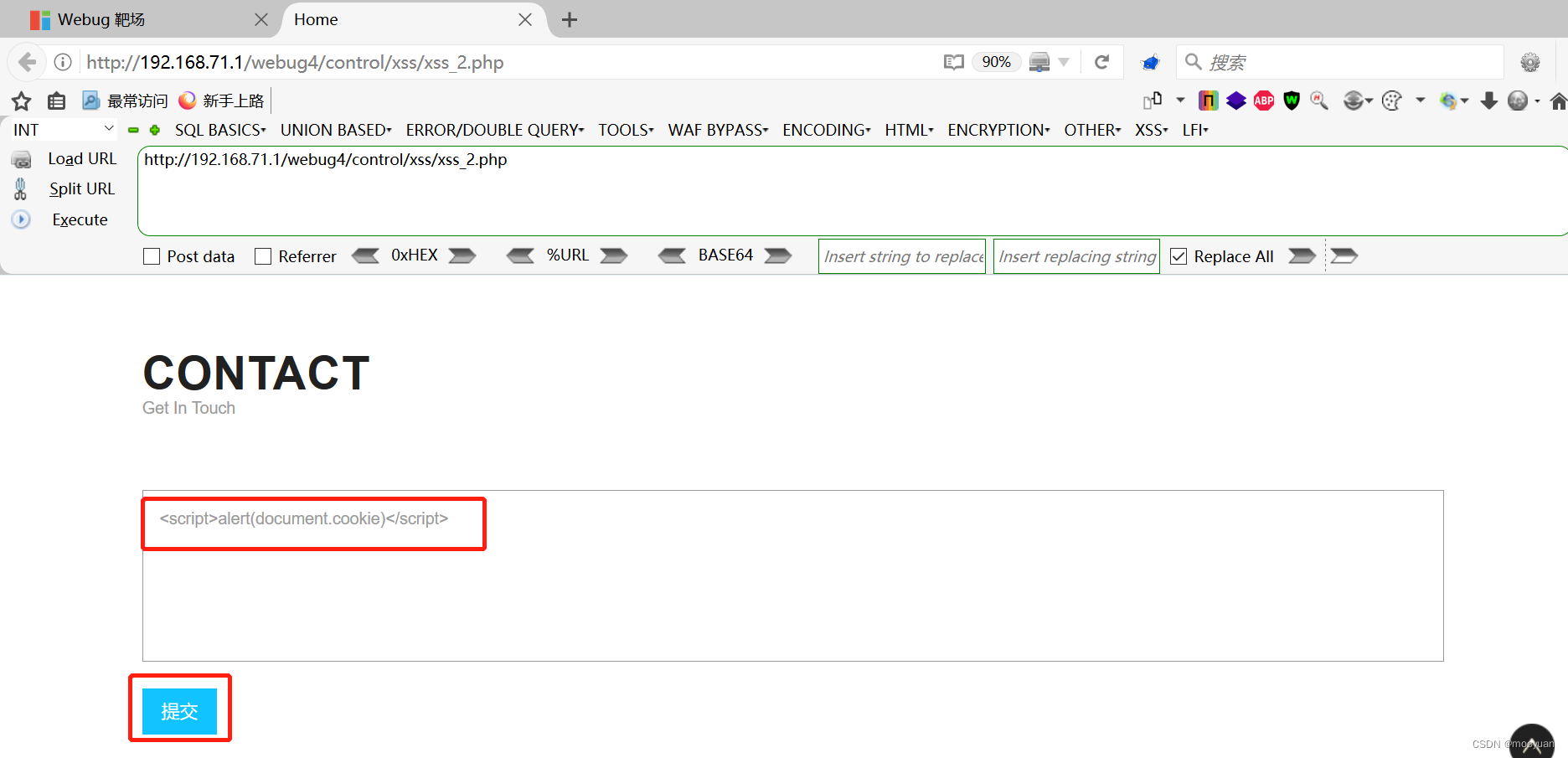1568x758 pixels.
Task: Expand the ERROR/DOUBLE QUERY menu
Action: click(495, 130)
